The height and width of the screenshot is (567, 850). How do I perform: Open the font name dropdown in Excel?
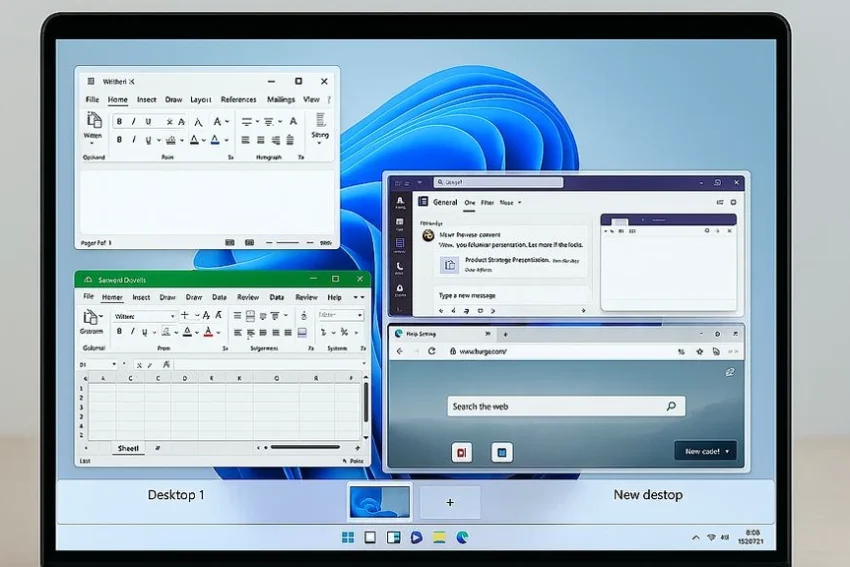(x=172, y=316)
